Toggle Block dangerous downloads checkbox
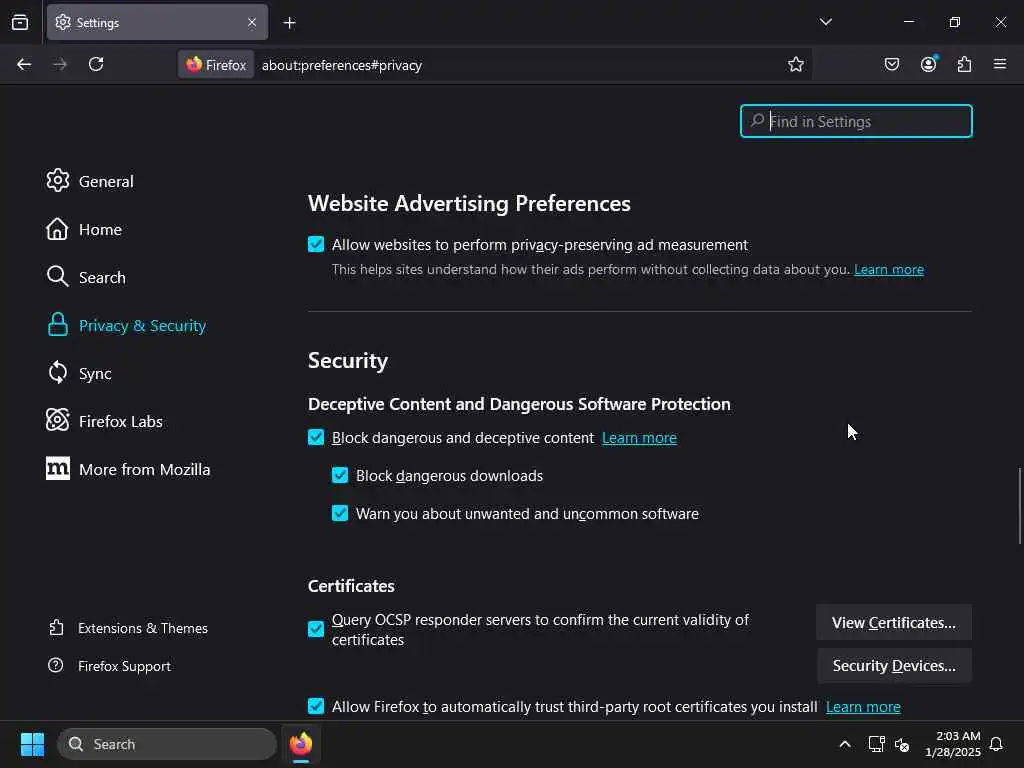 click(340, 476)
